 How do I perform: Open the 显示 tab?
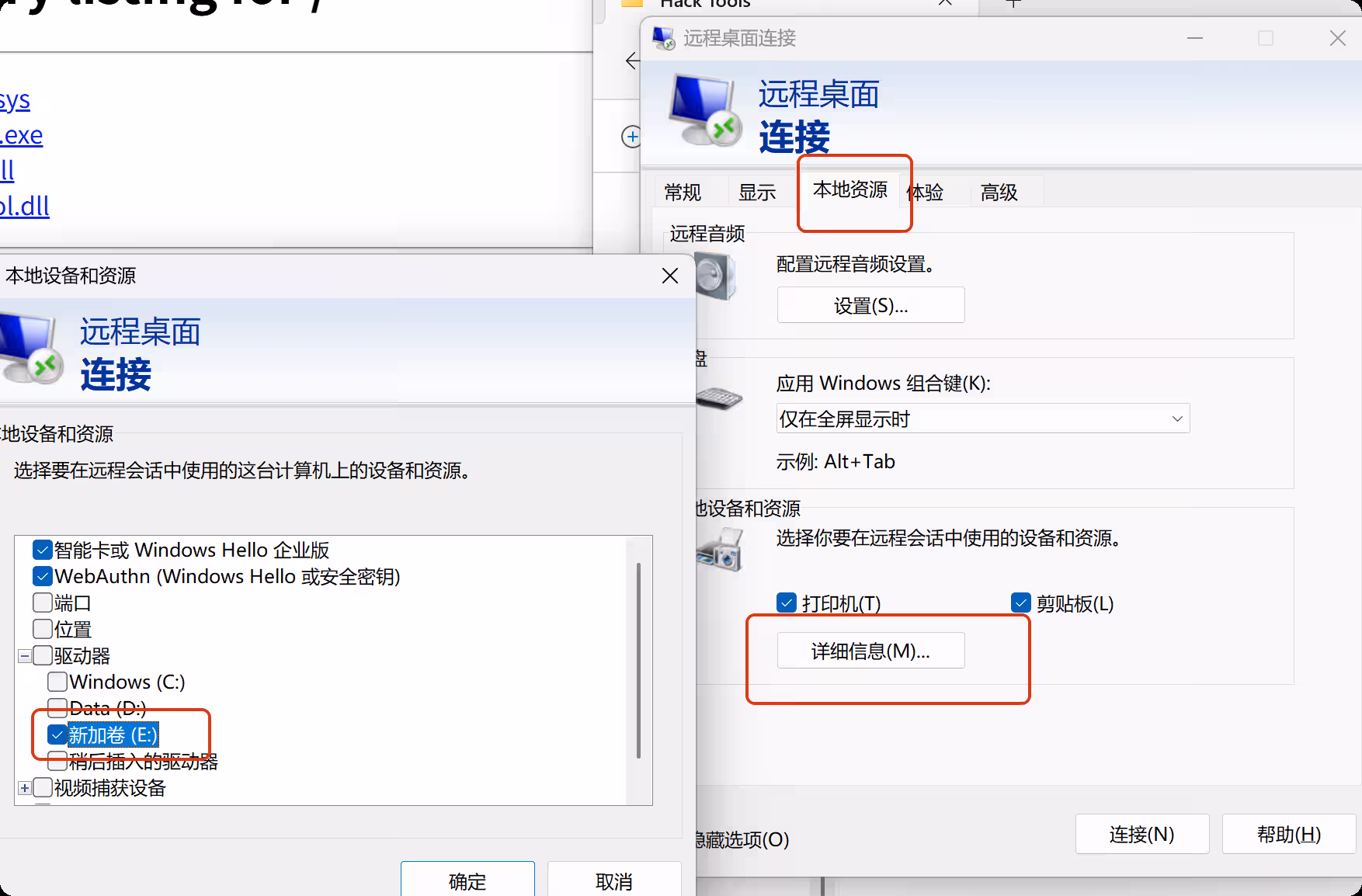point(757,192)
